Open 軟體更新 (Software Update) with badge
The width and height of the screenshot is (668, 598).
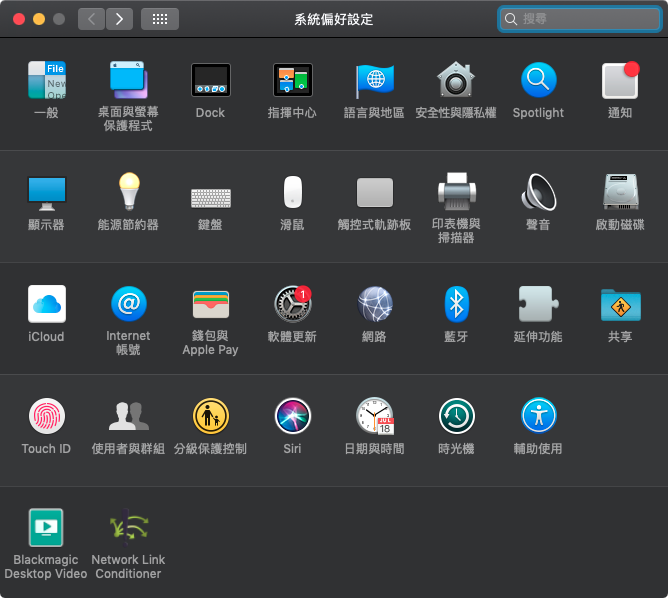point(292,304)
